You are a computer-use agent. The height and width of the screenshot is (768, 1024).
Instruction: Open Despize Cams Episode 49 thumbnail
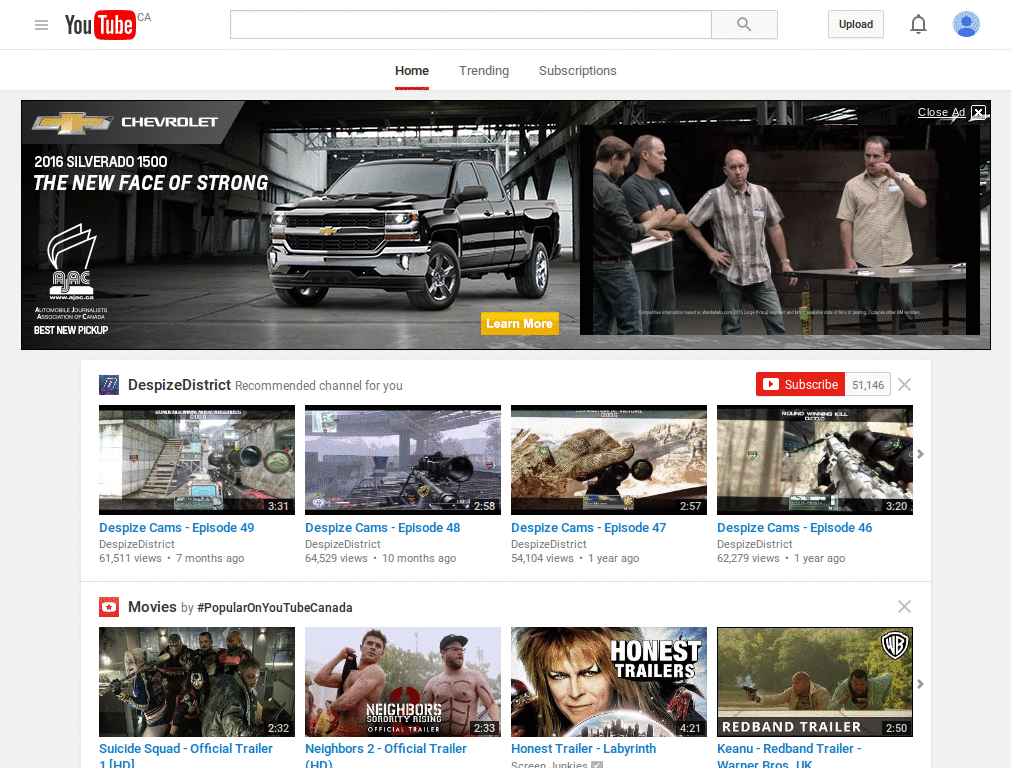(197, 460)
